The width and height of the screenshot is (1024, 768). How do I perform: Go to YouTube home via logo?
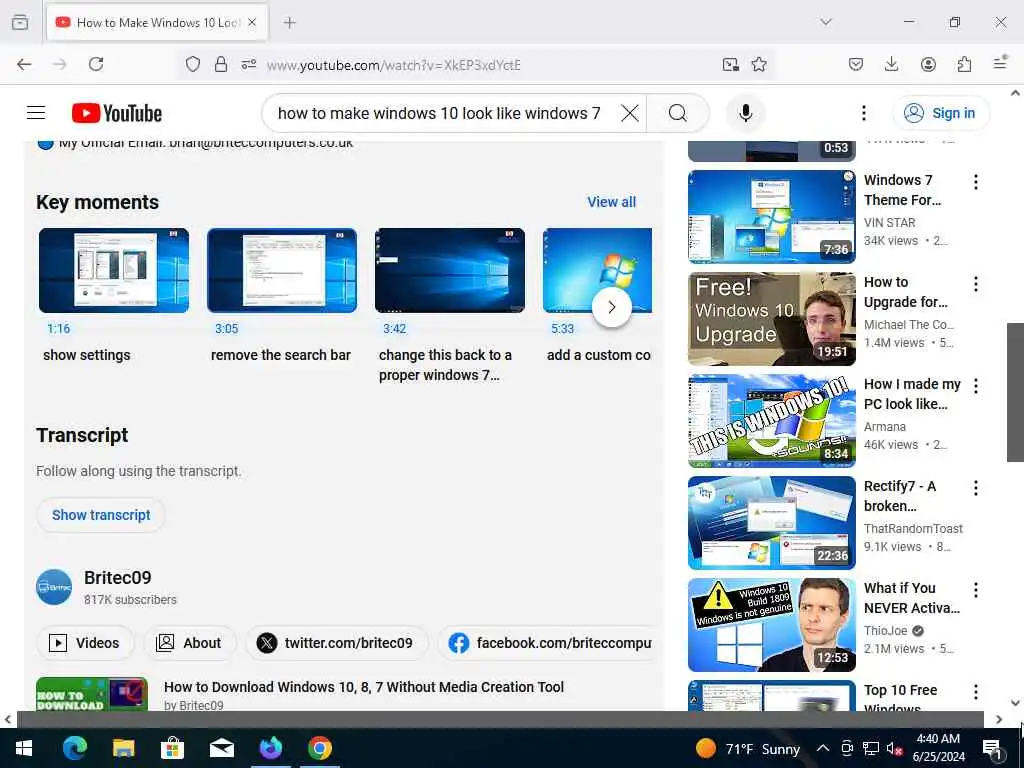(x=117, y=113)
